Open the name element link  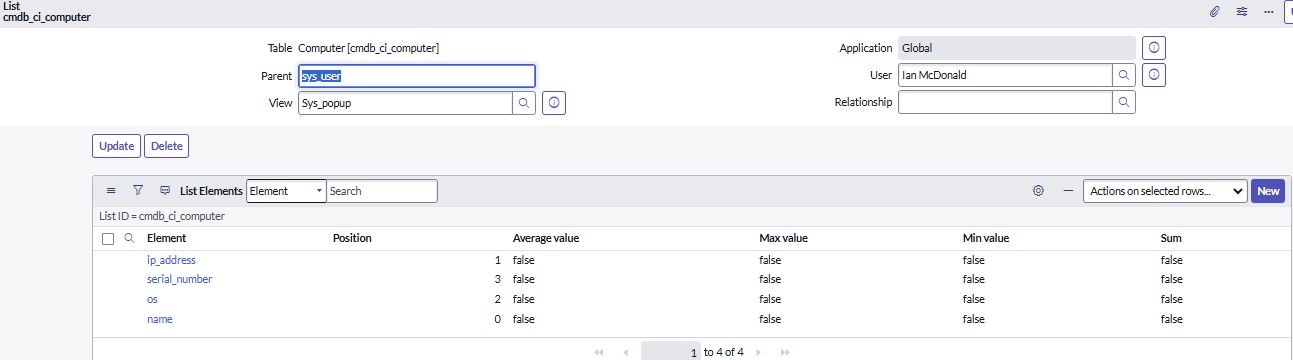(x=160, y=319)
